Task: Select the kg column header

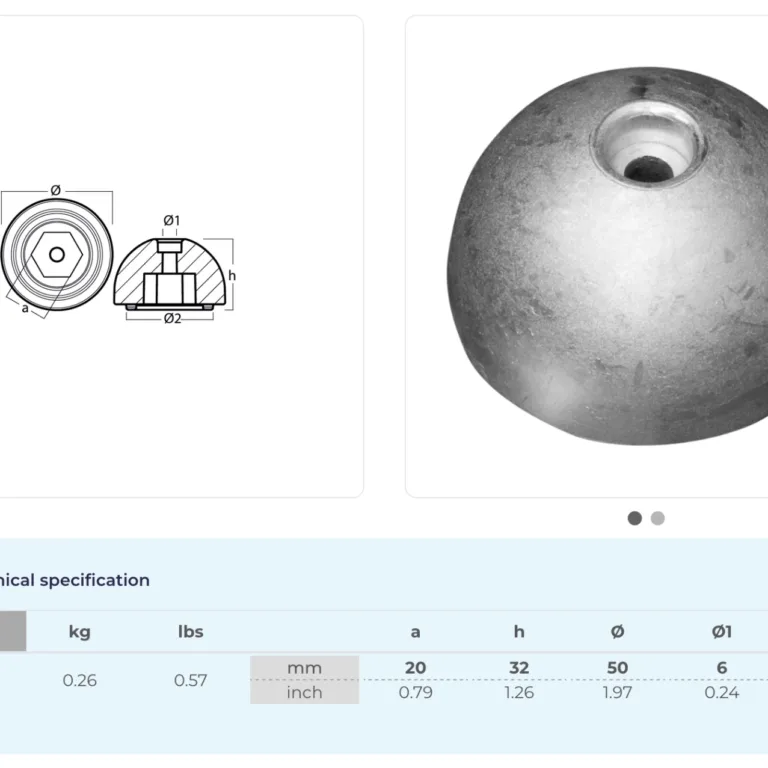Action: pyautogui.click(x=79, y=631)
